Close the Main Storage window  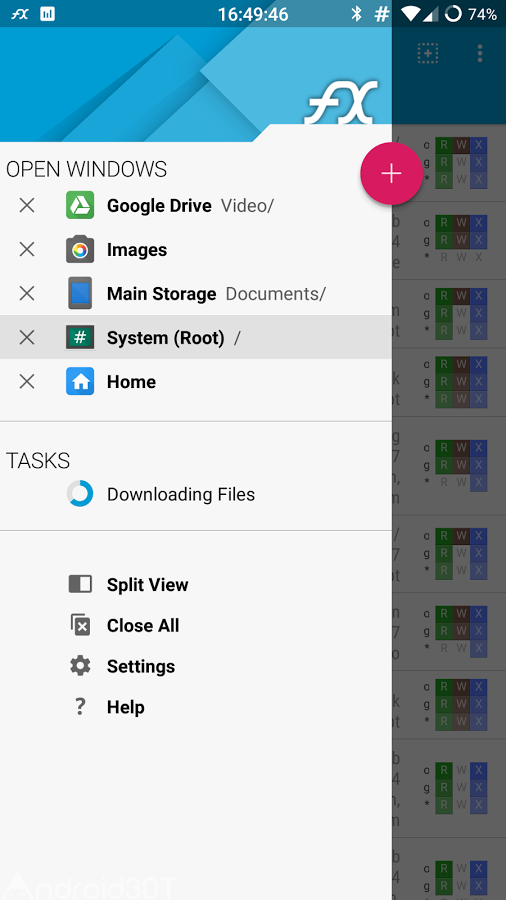tap(27, 293)
